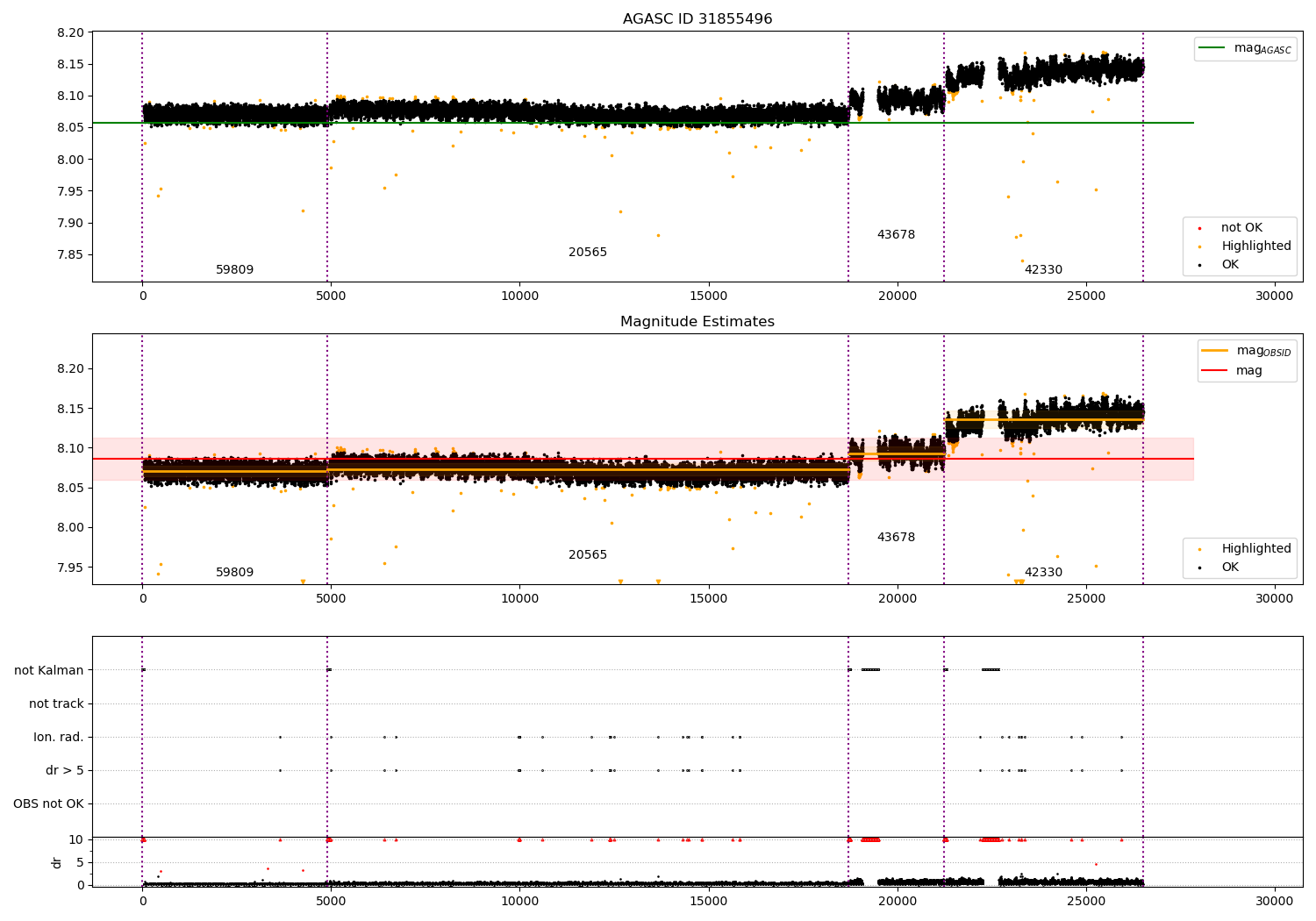Click the 'Magnitude Estimates' plot title

click(697, 322)
